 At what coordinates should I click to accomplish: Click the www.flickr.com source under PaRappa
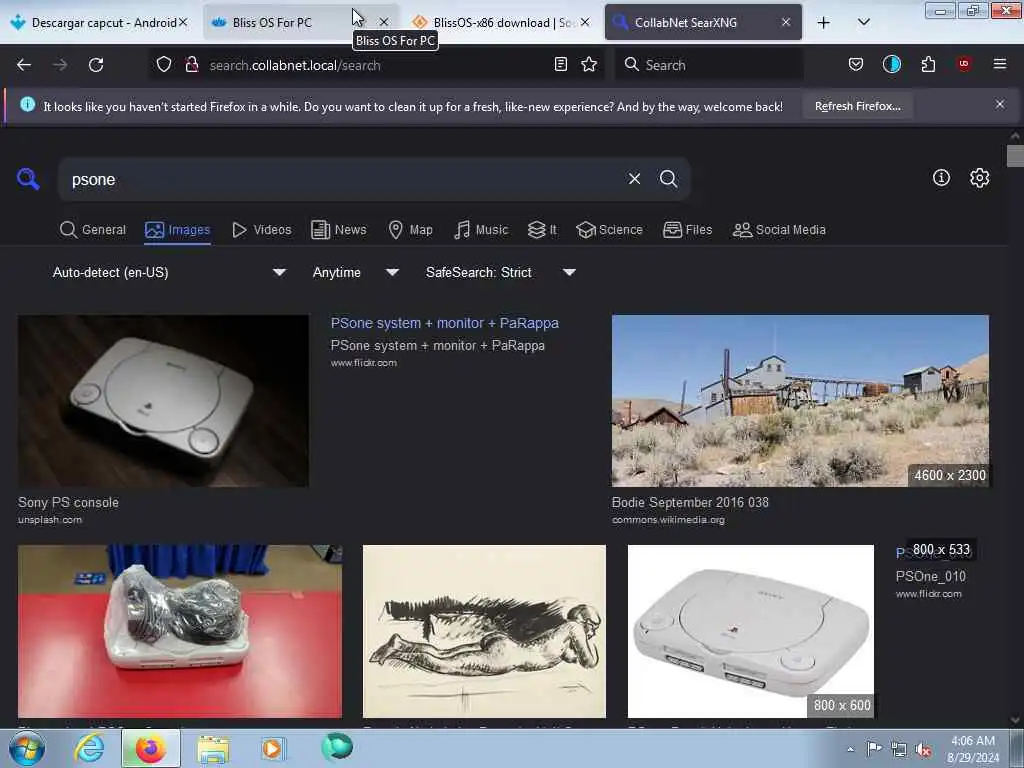tap(363, 362)
